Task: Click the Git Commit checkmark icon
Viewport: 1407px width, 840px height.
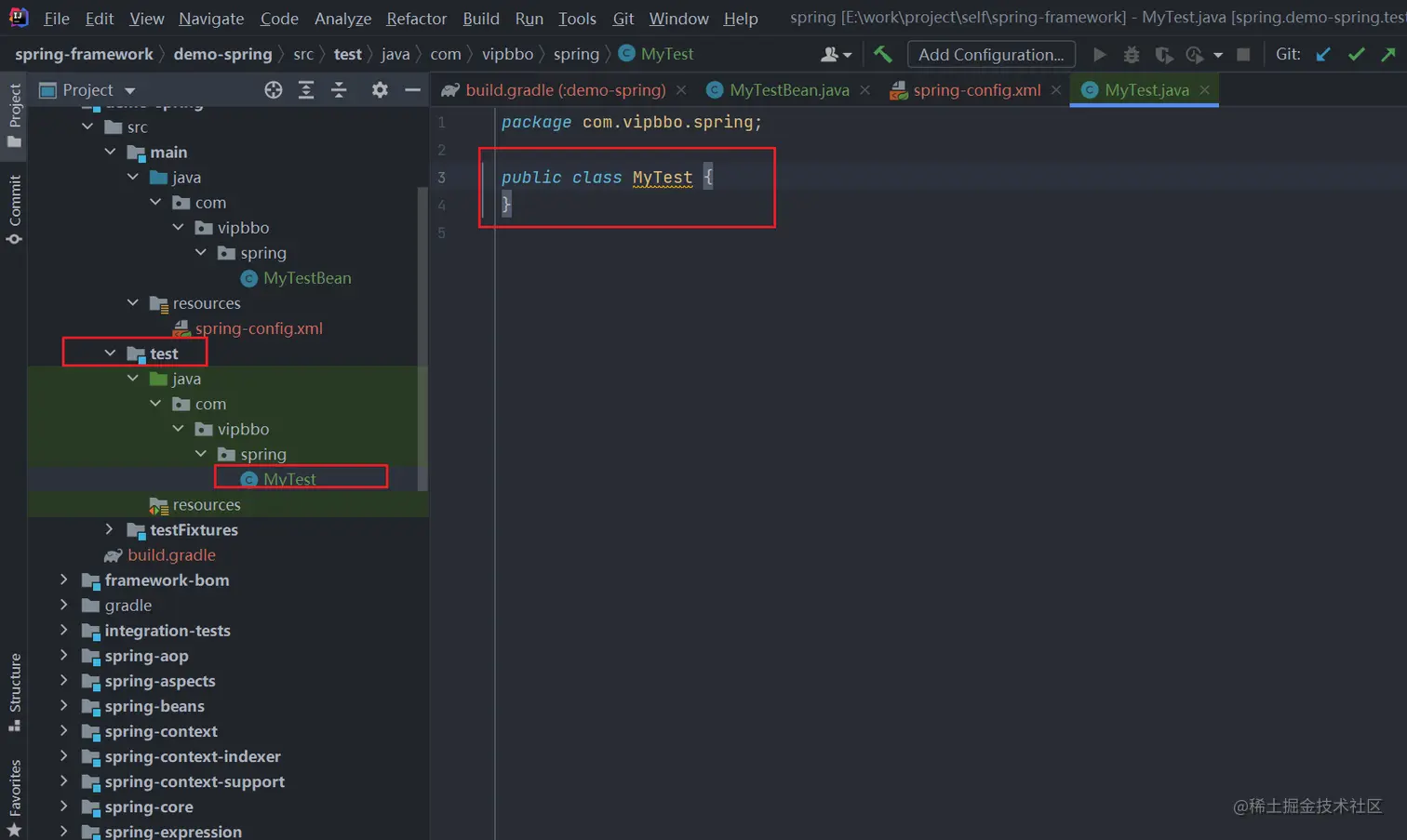Action: pyautogui.click(x=1356, y=54)
